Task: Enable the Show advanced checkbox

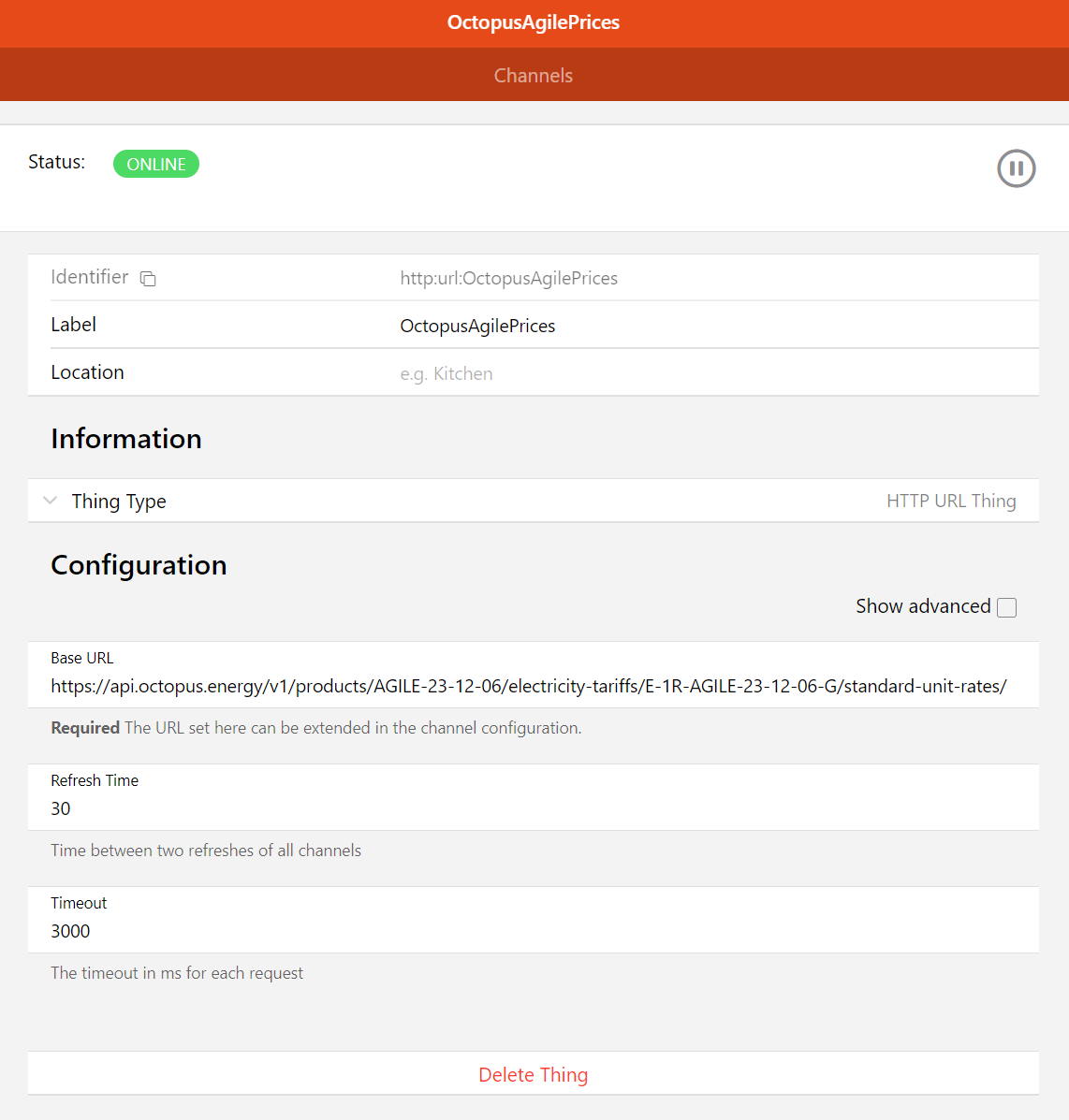Action: coord(1006,607)
